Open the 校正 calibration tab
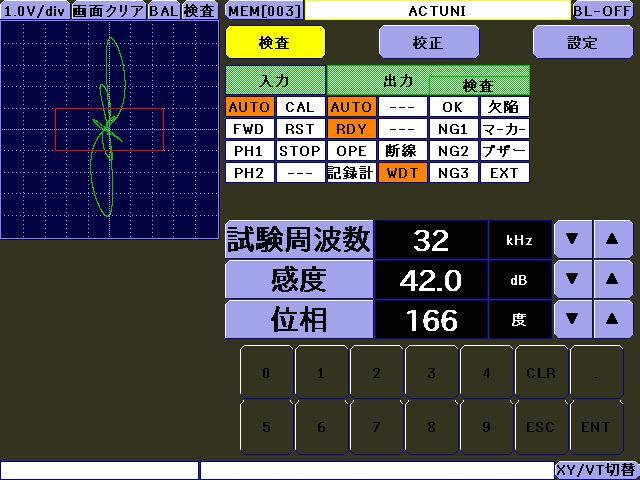 (x=428, y=43)
